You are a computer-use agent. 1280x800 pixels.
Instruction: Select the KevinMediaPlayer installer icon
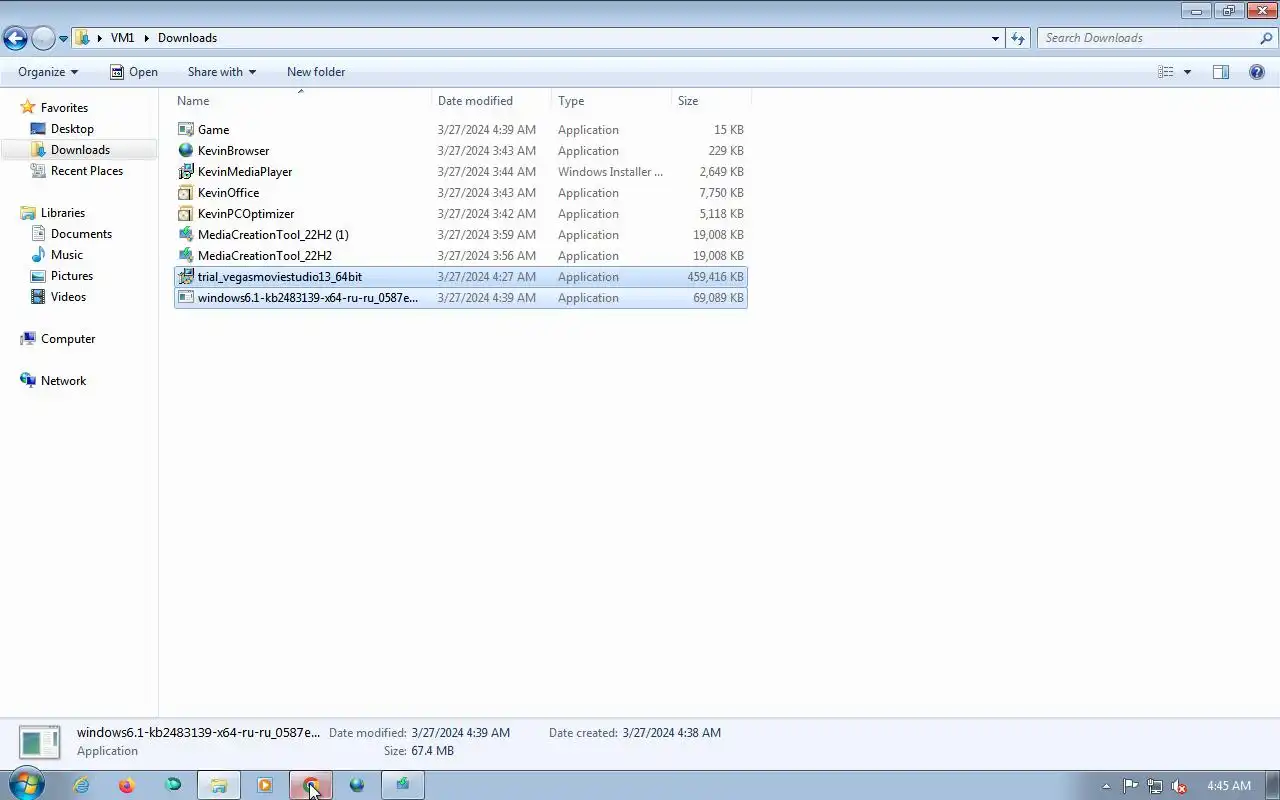click(185, 172)
